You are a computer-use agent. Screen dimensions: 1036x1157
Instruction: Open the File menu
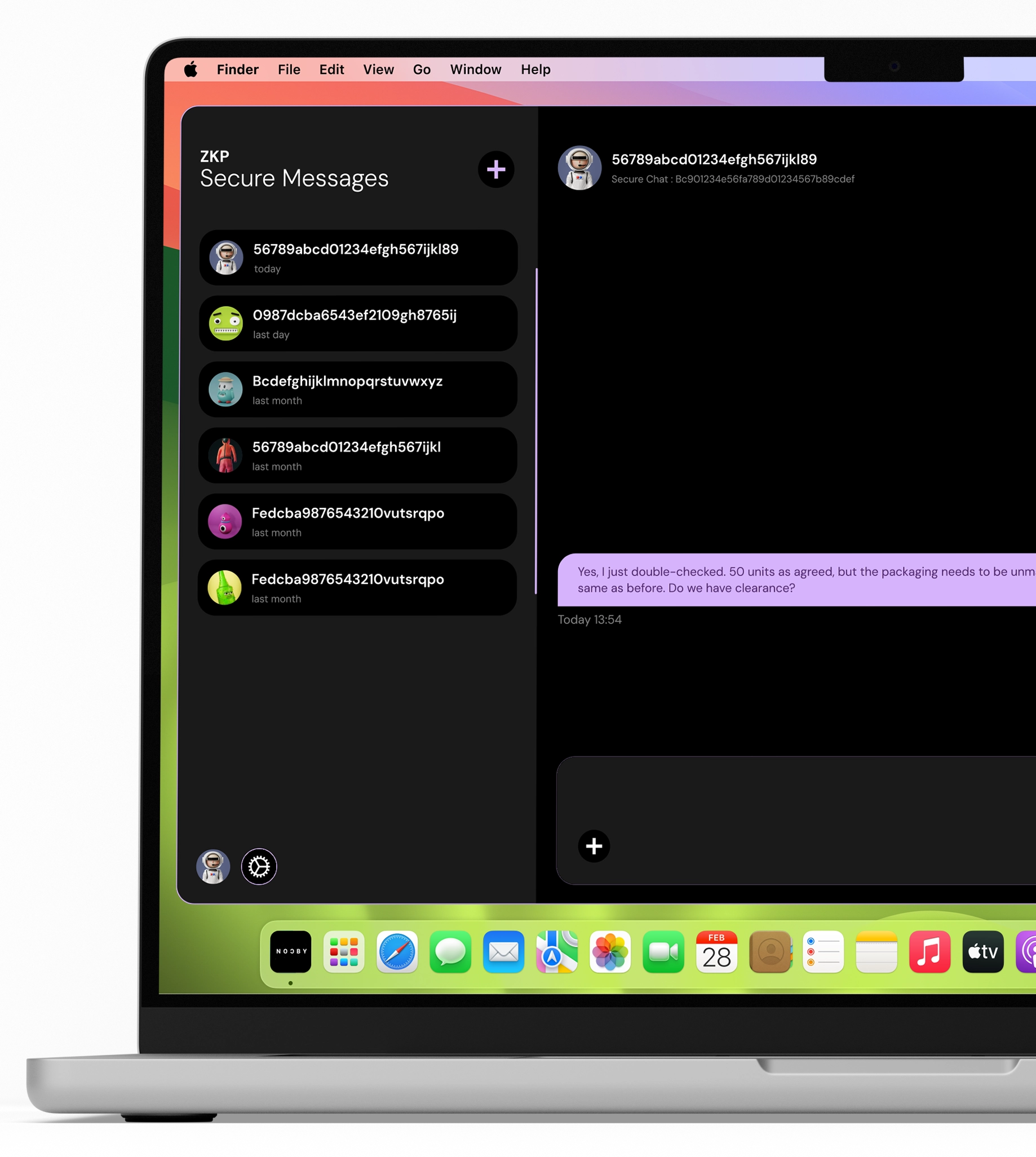[289, 70]
